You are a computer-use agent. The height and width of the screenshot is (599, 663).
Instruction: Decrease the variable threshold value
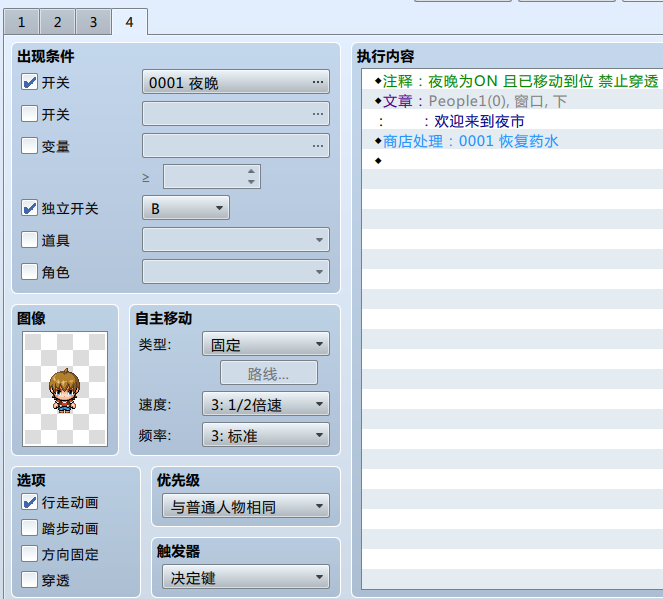pyautogui.click(x=251, y=182)
